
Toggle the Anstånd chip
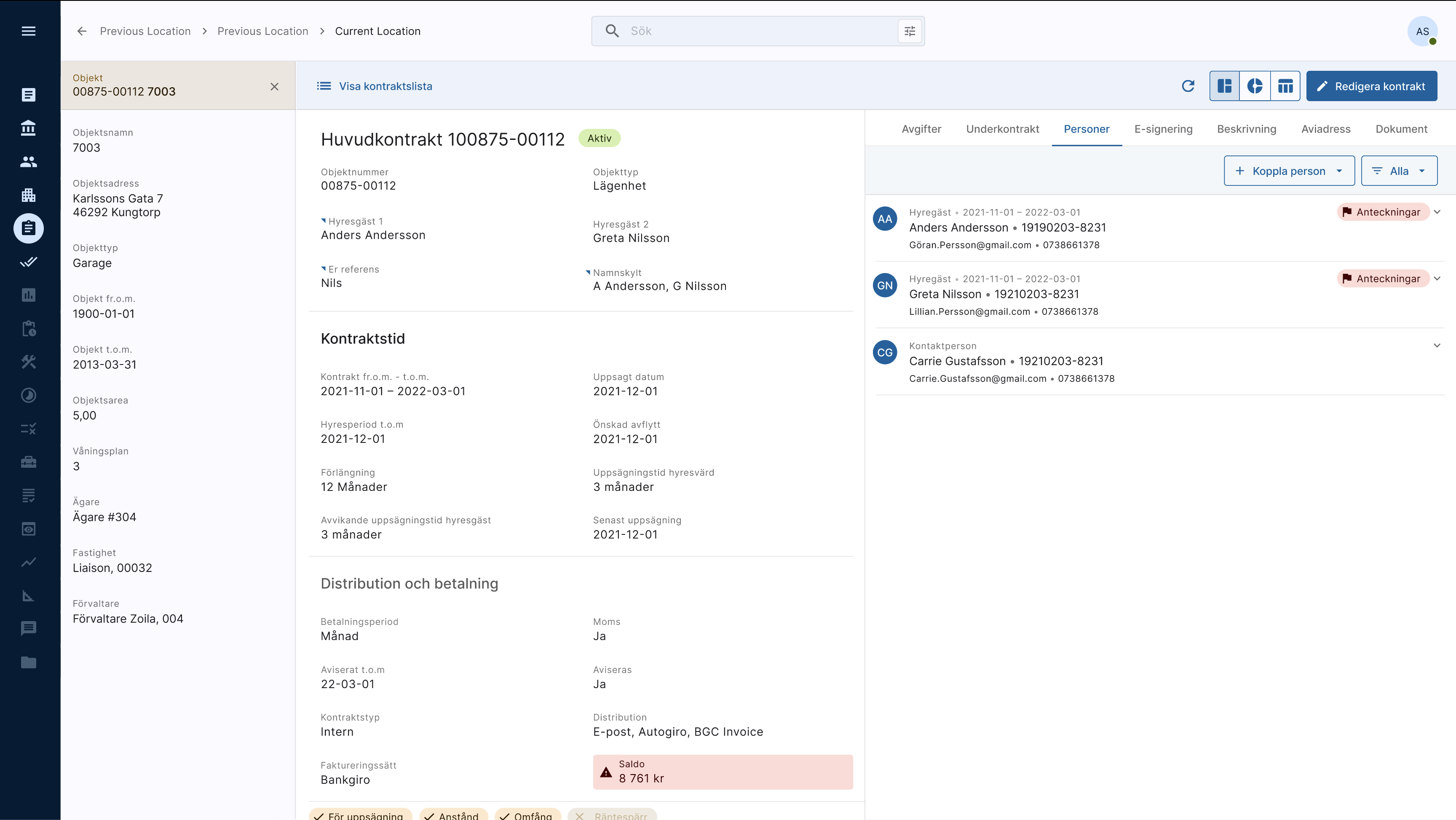pos(453,815)
